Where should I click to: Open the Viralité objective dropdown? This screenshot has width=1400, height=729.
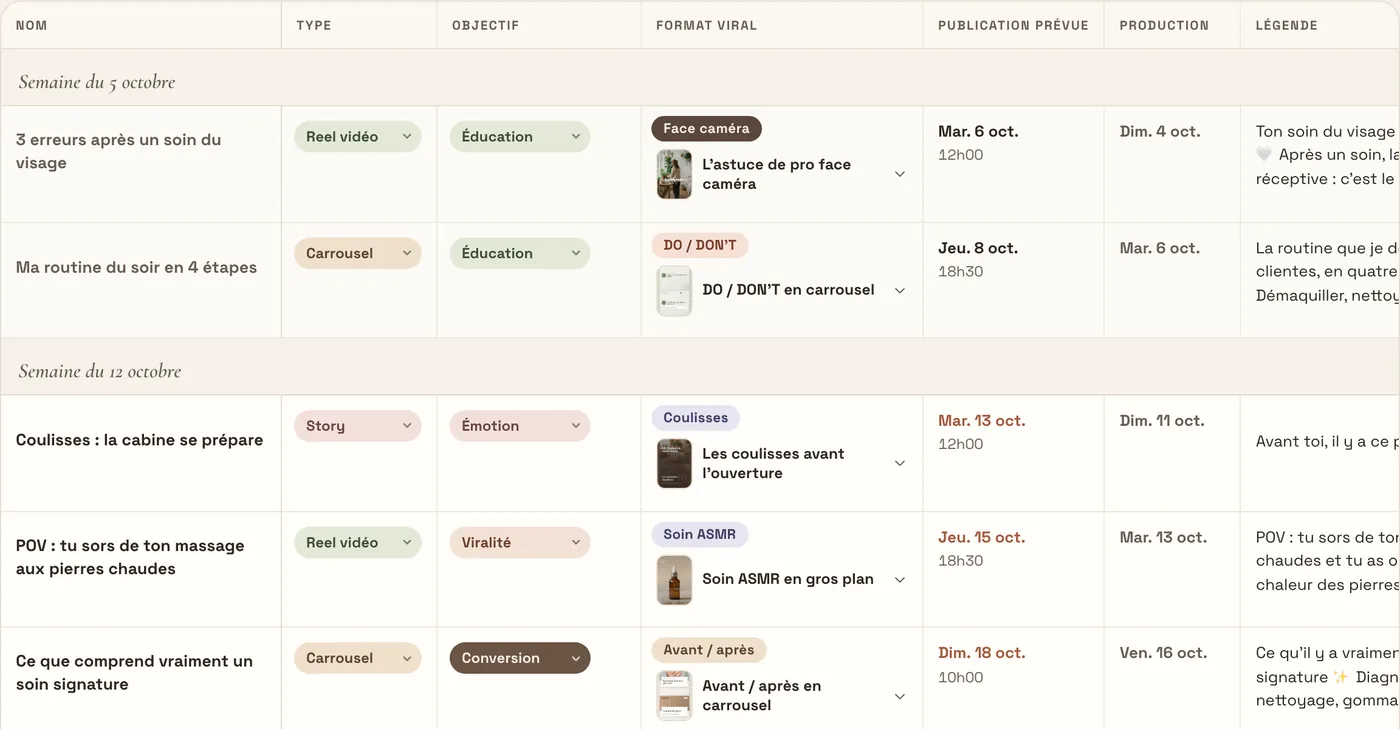pyautogui.click(x=519, y=542)
